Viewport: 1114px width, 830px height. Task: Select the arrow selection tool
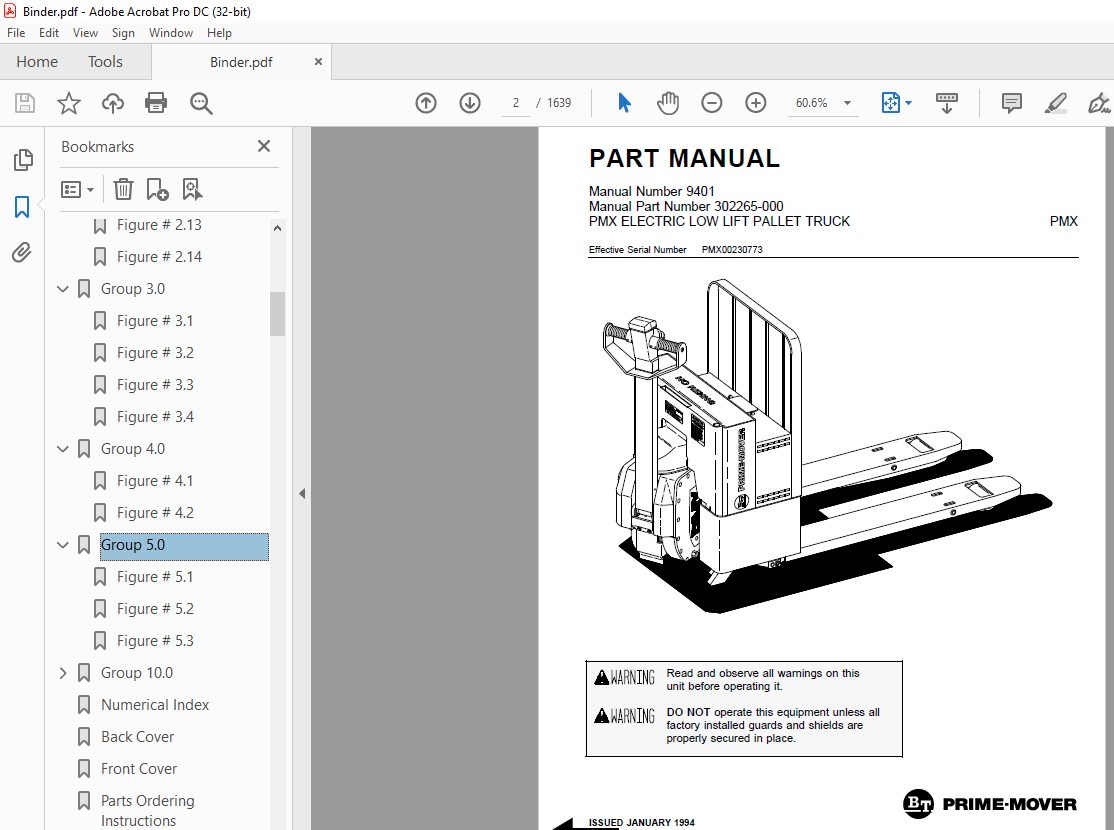pos(624,103)
